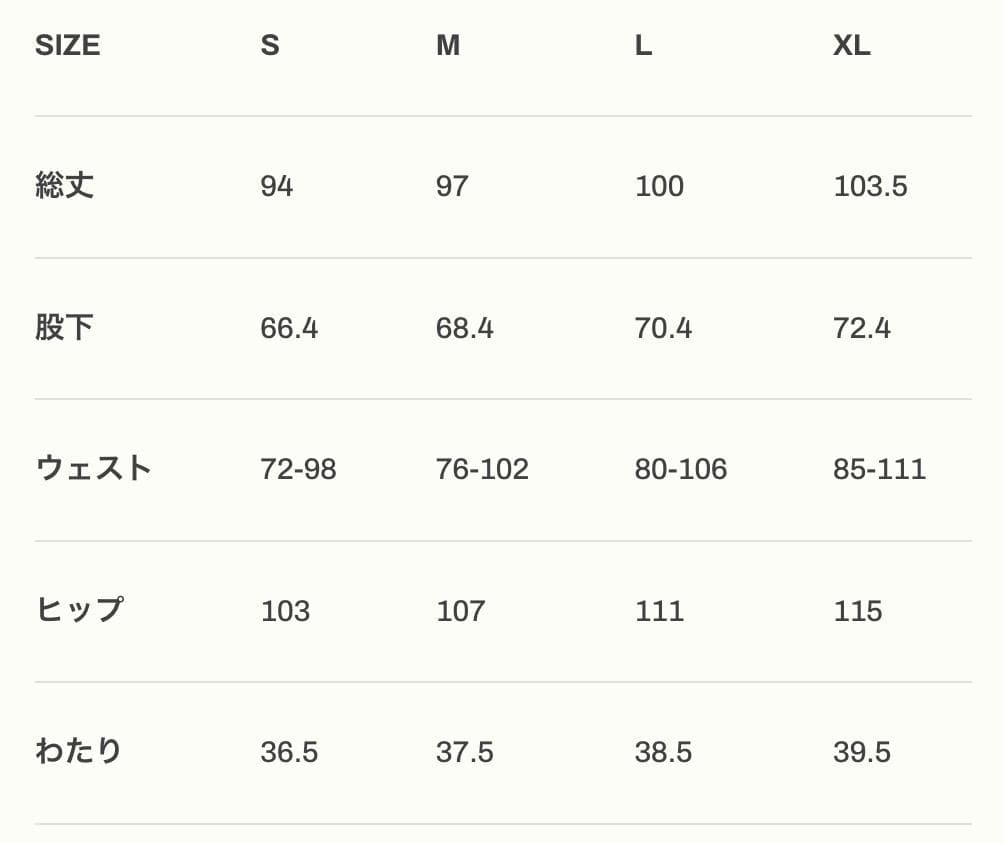Screen dimensions: 1004x843
Task: Select the S size column header
Action: click(270, 46)
